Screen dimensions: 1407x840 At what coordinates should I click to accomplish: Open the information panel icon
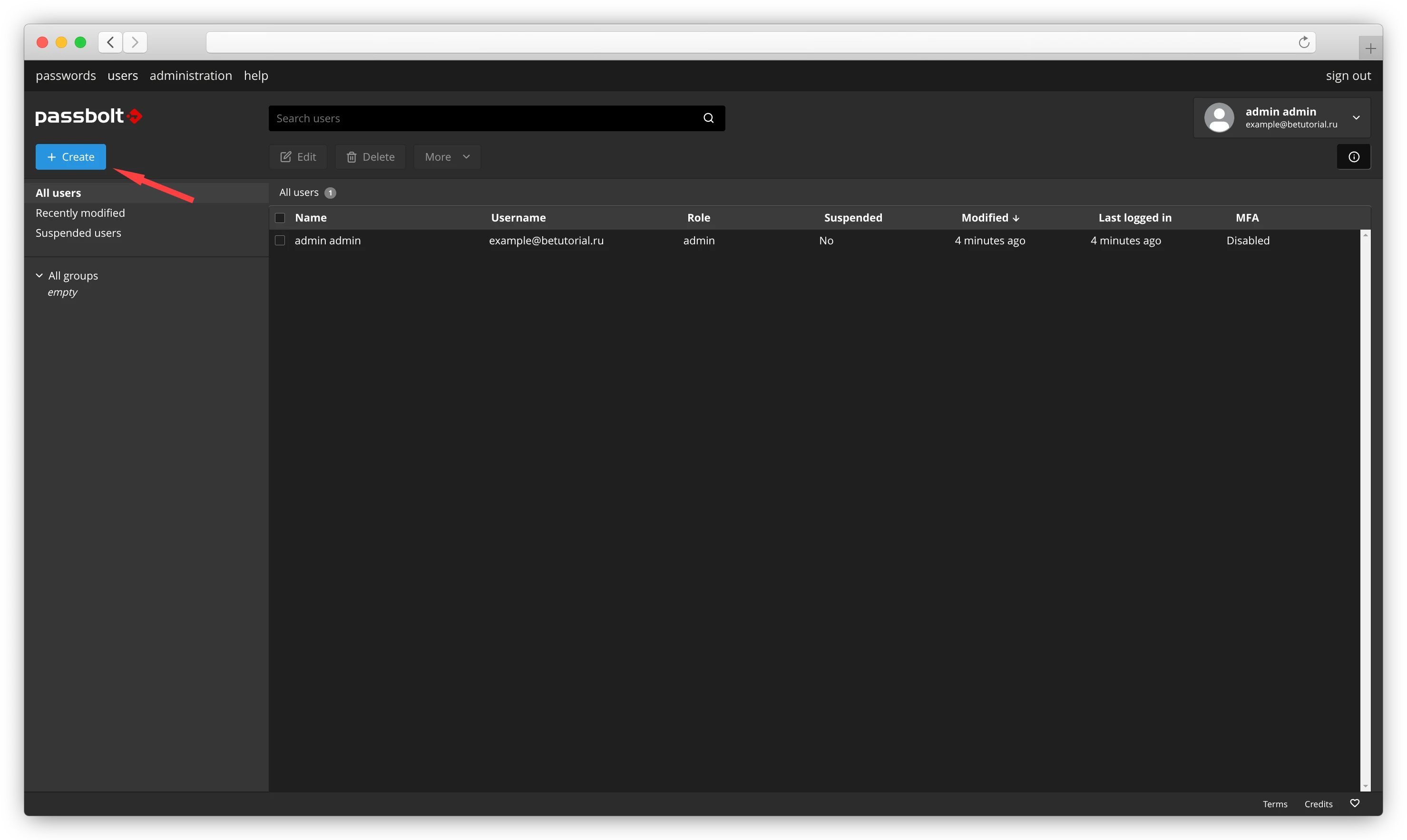coord(1353,157)
